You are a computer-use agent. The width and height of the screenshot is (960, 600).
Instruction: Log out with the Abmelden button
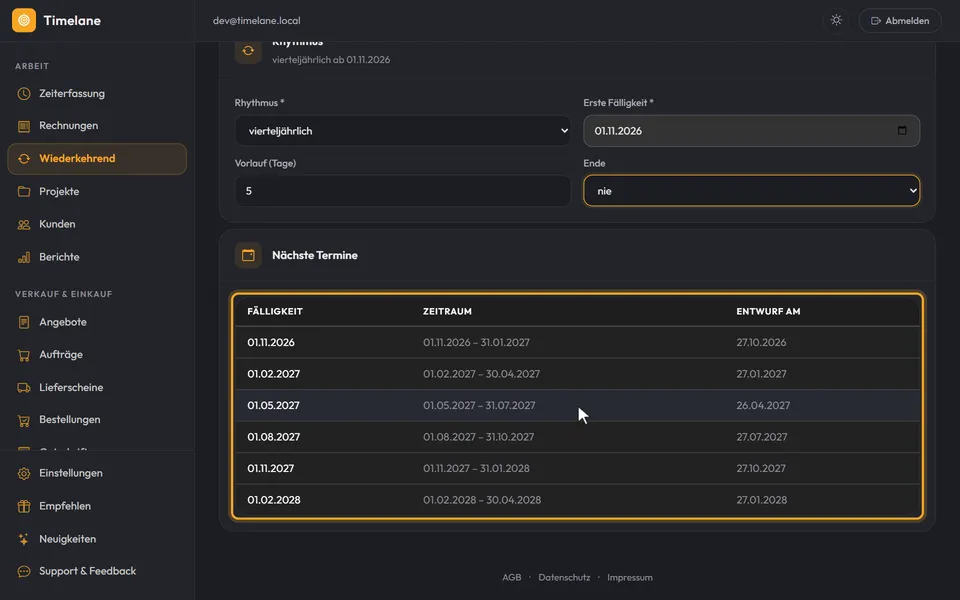[900, 21]
